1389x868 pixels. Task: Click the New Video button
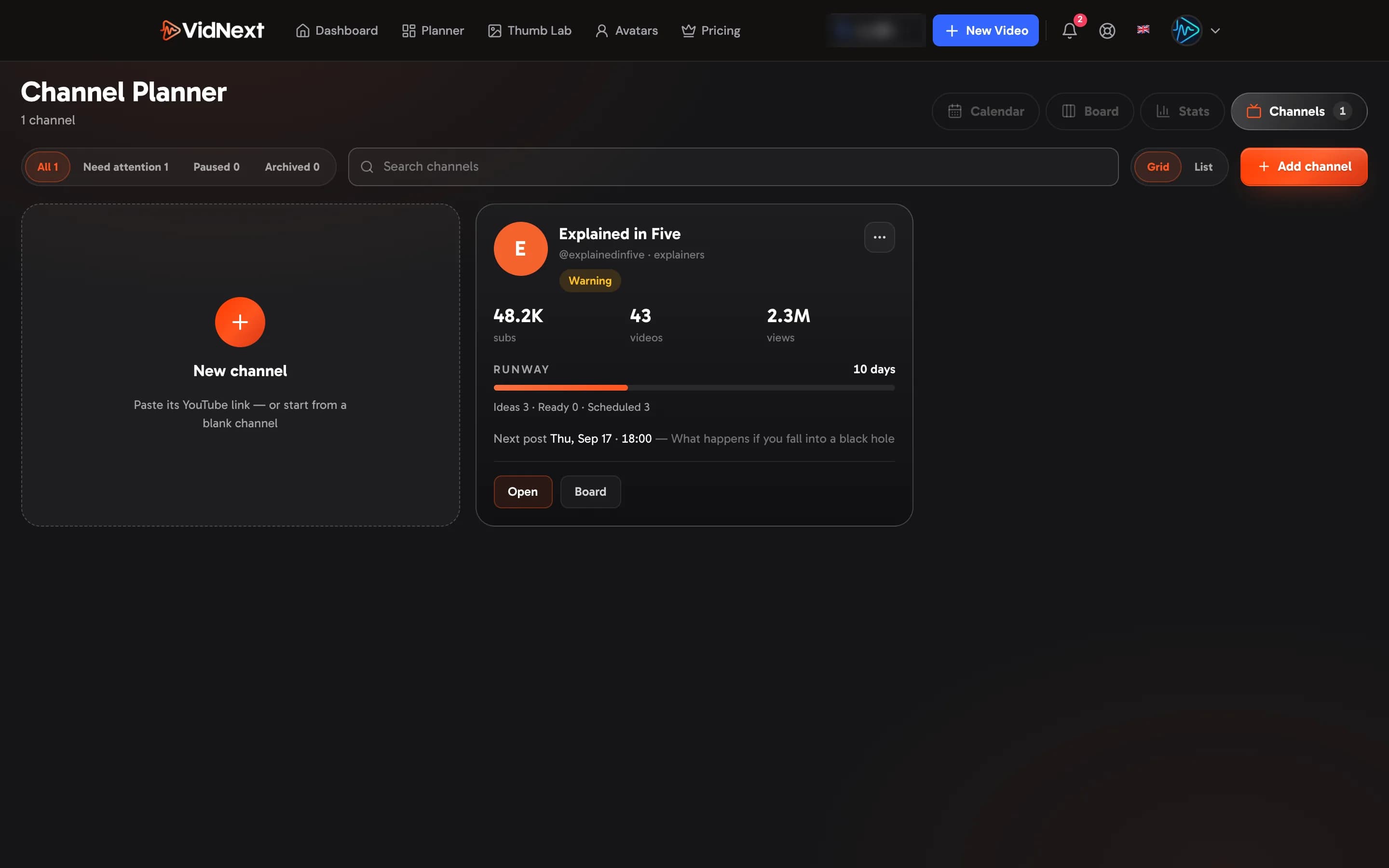985,30
